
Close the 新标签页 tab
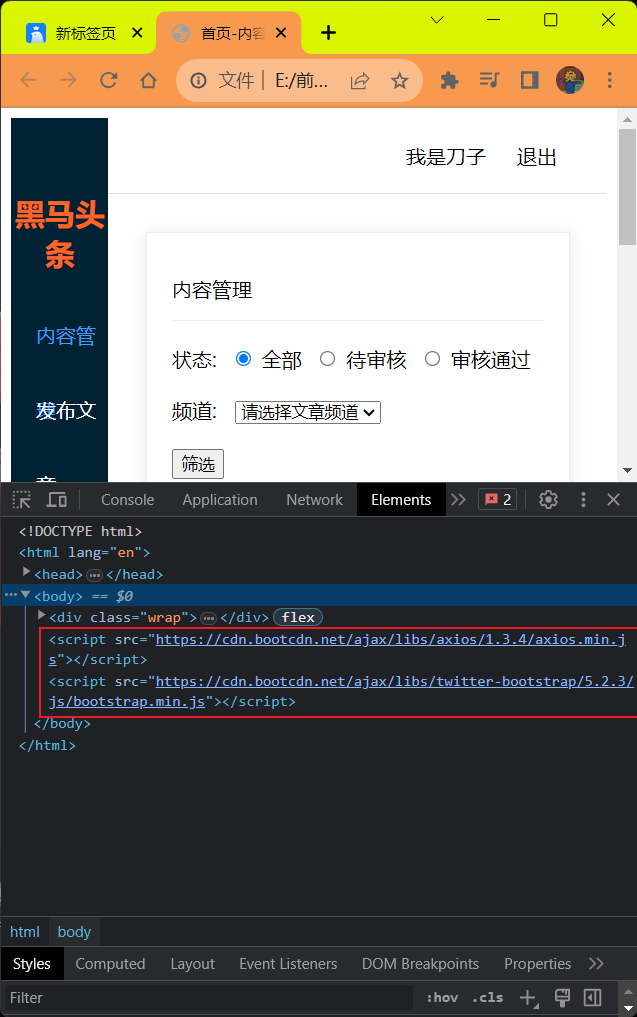click(x=138, y=32)
